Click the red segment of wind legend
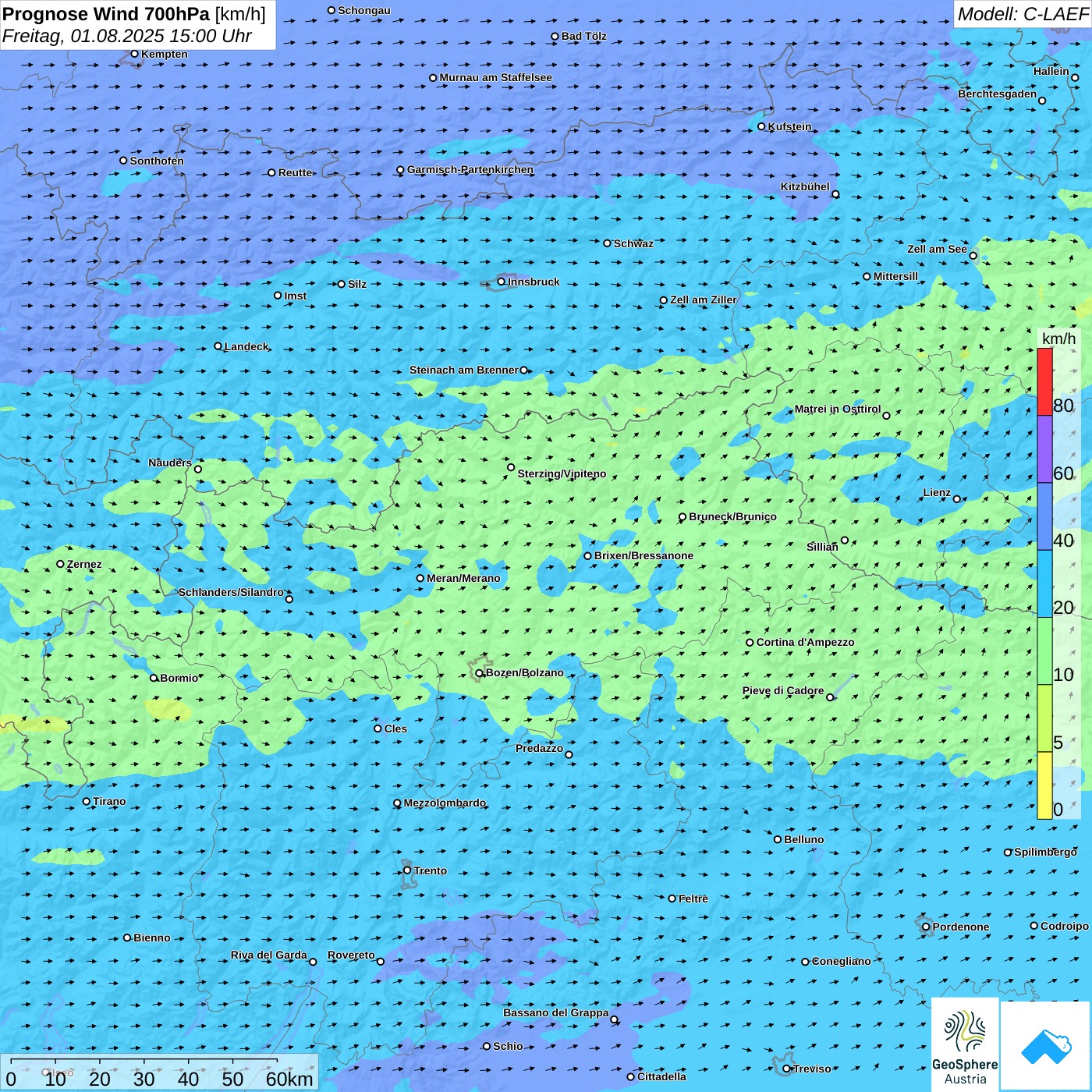Image resolution: width=1092 pixels, height=1092 pixels. pyautogui.click(x=1044, y=381)
